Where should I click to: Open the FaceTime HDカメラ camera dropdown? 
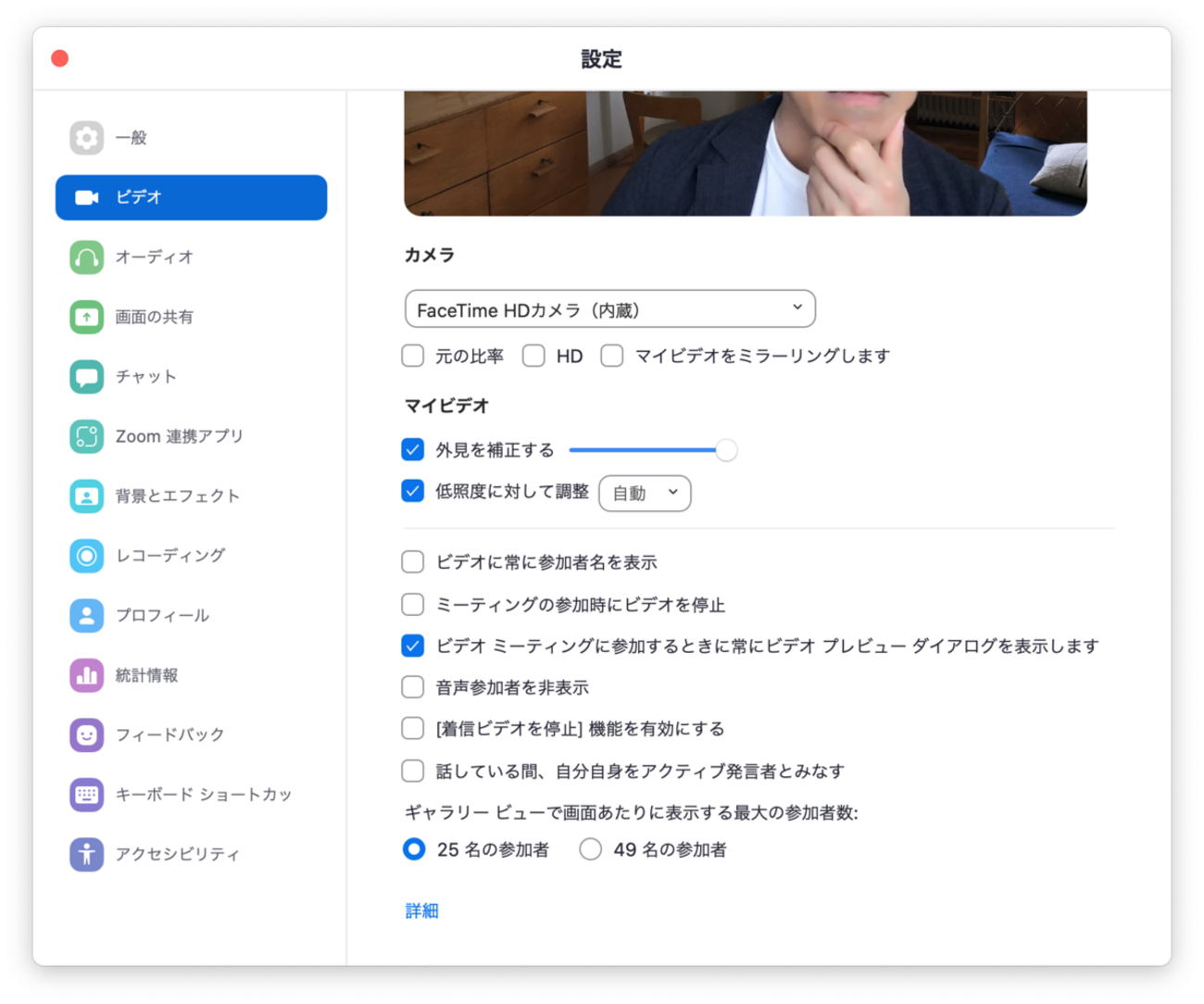click(610, 309)
